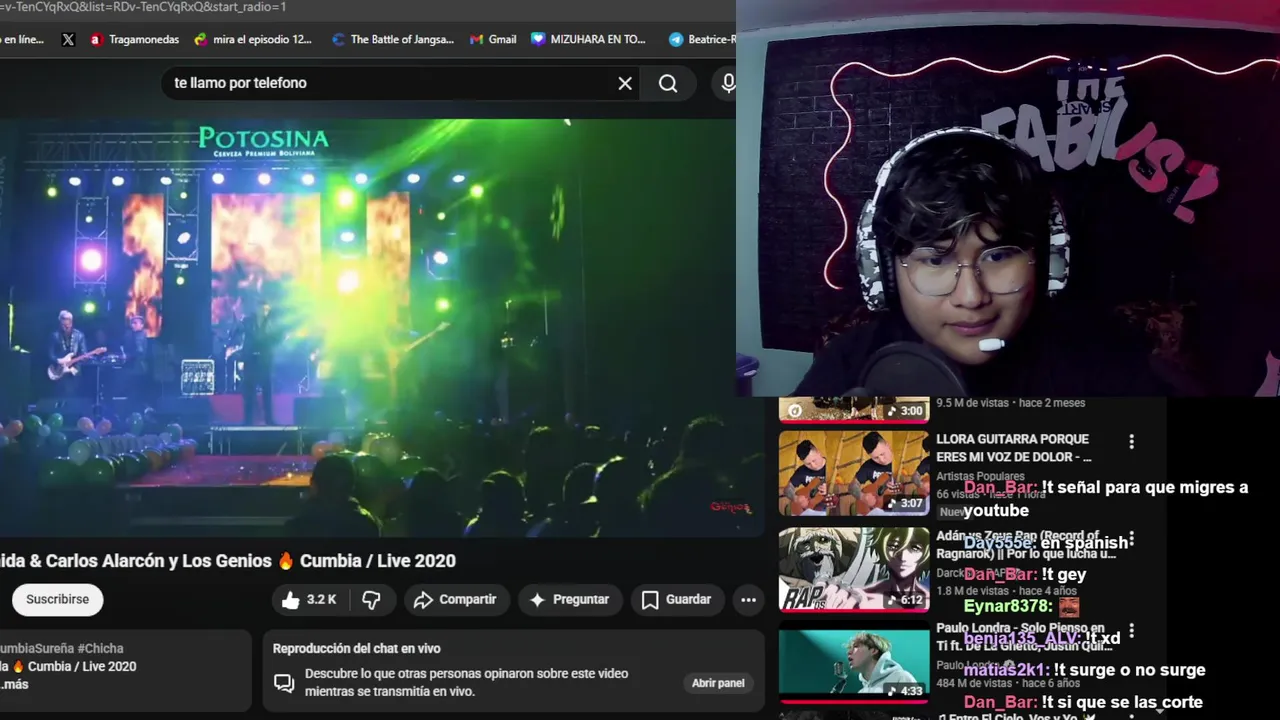
Task: Click the browser address bar URL
Action: tap(143, 7)
